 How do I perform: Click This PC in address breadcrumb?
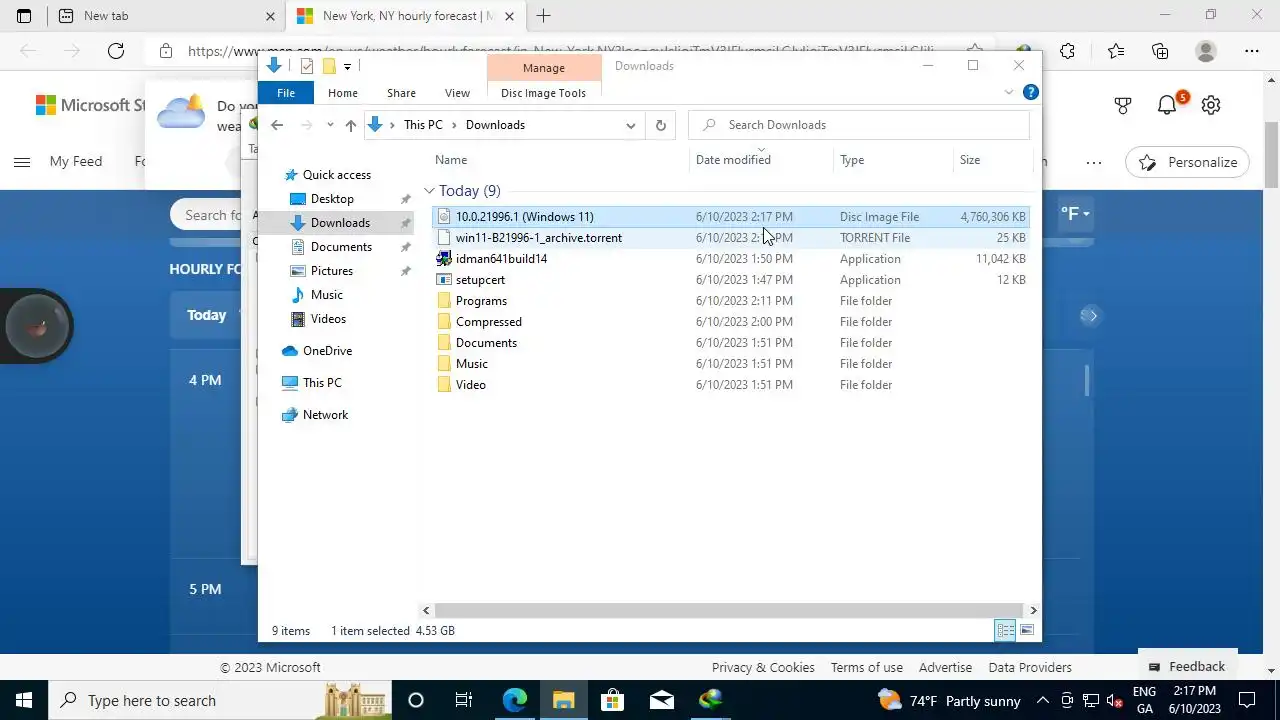tap(423, 125)
